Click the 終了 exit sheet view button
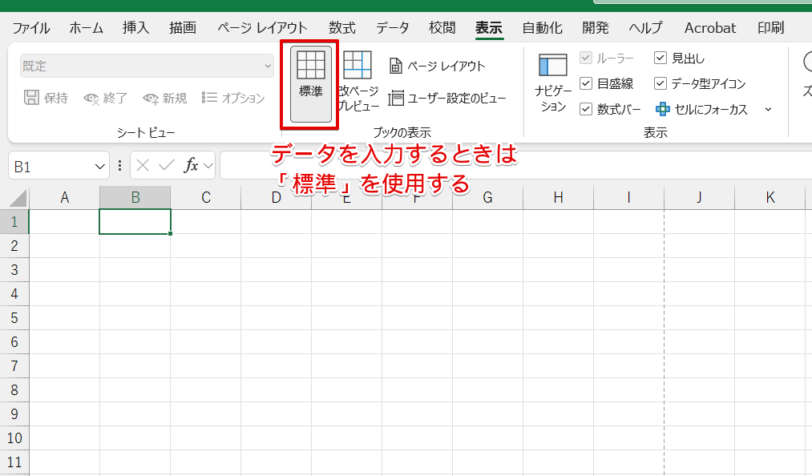This screenshot has height=476, width=812. pyautogui.click(x=106, y=98)
